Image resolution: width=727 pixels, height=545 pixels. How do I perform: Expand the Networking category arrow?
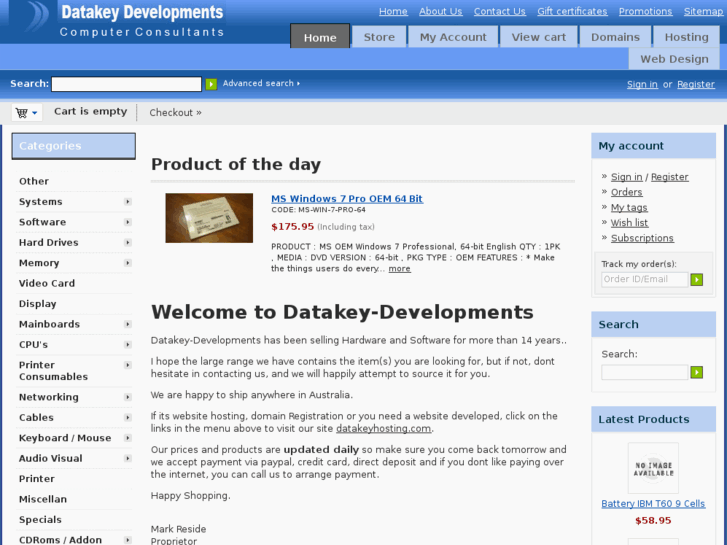[128, 397]
